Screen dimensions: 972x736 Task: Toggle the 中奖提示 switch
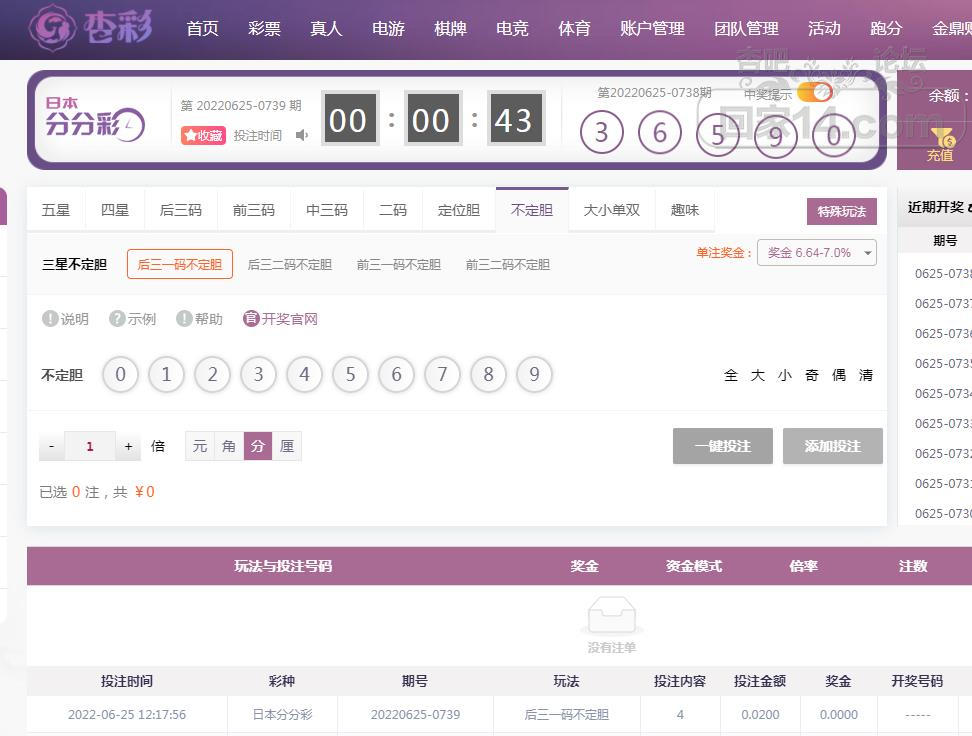[815, 93]
